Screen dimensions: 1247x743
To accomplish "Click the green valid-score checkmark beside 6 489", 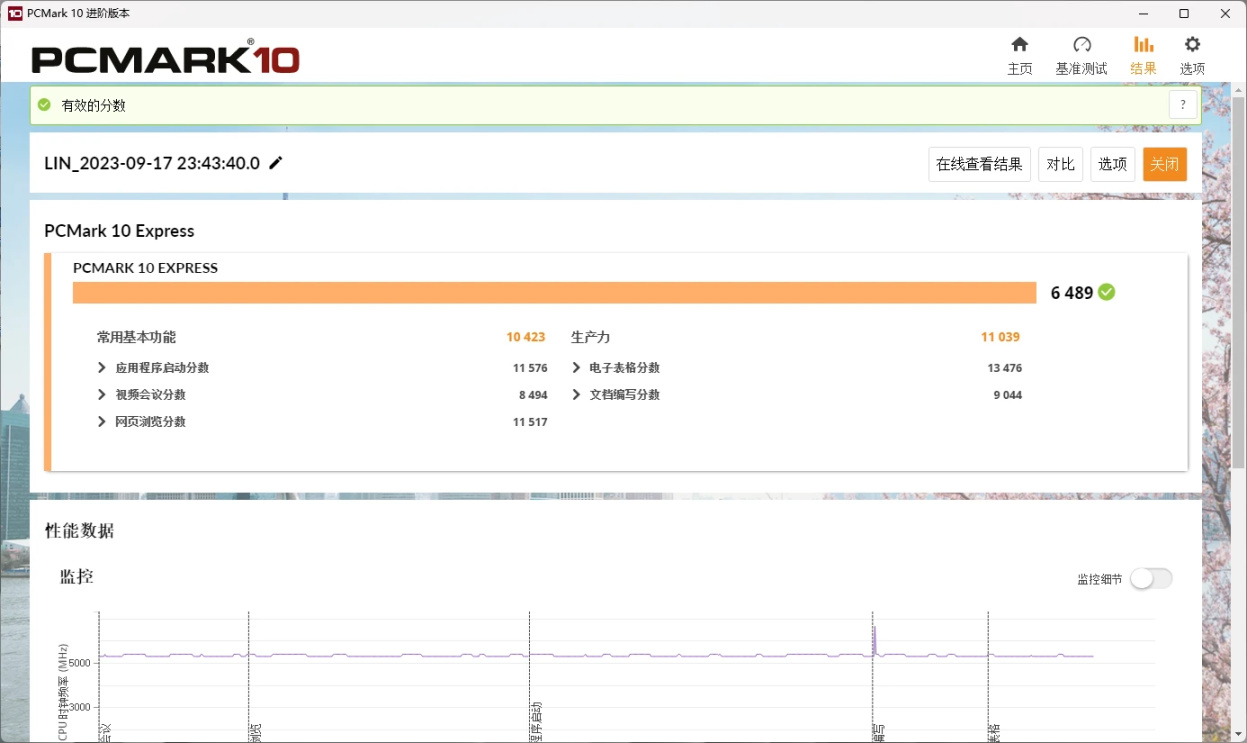I will 1106,292.
